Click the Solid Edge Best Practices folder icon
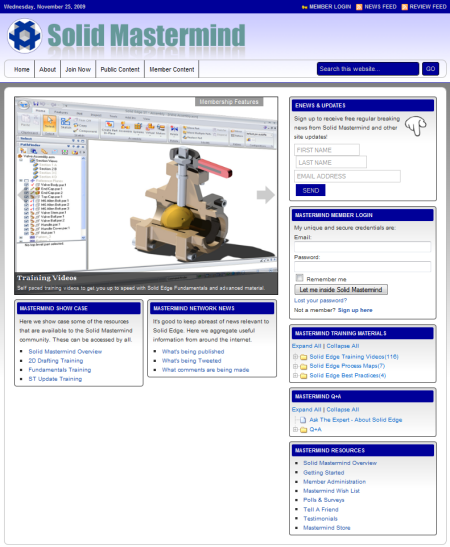The width and height of the screenshot is (450, 547). [x=303, y=376]
